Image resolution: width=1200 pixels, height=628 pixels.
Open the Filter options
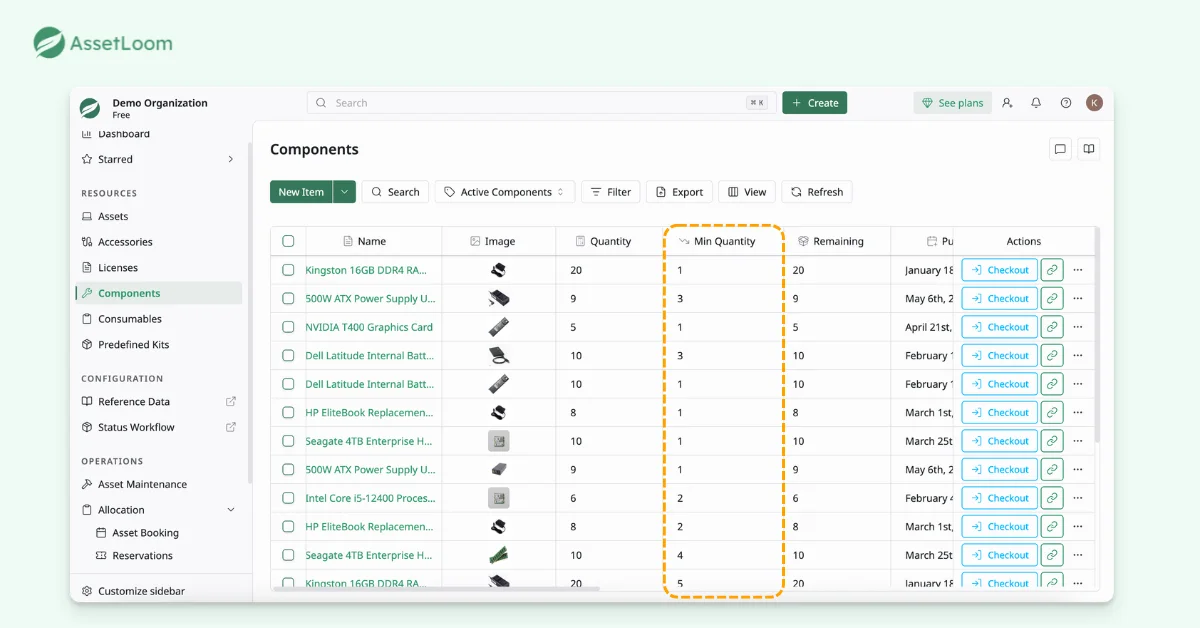(x=611, y=192)
